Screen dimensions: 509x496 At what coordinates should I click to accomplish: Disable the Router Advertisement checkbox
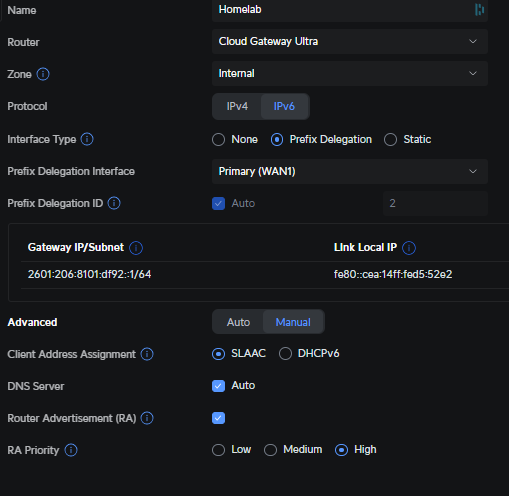point(218,418)
